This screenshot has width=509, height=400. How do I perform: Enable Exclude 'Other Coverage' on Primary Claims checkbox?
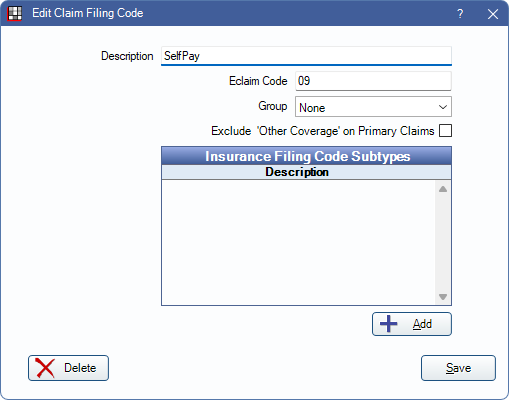point(445,131)
